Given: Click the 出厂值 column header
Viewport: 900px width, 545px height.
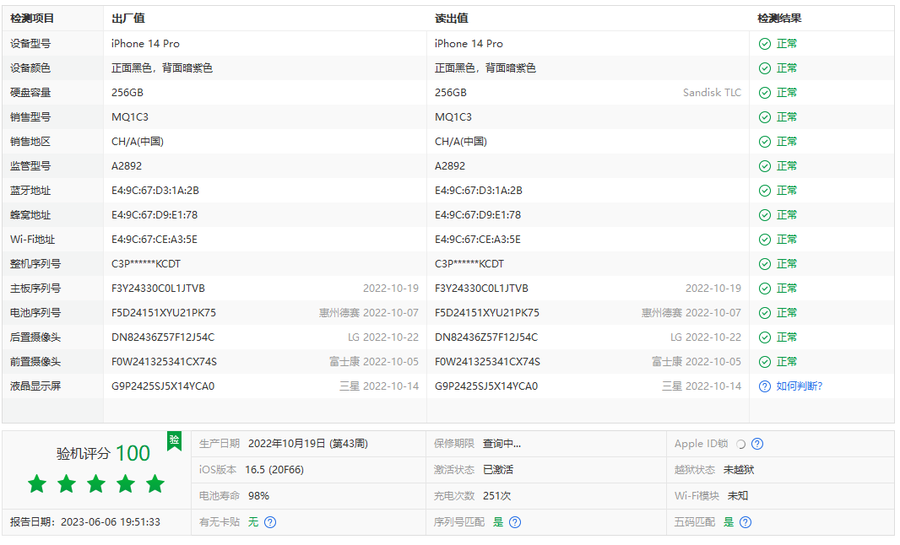Looking at the screenshot, I should coord(128,18).
